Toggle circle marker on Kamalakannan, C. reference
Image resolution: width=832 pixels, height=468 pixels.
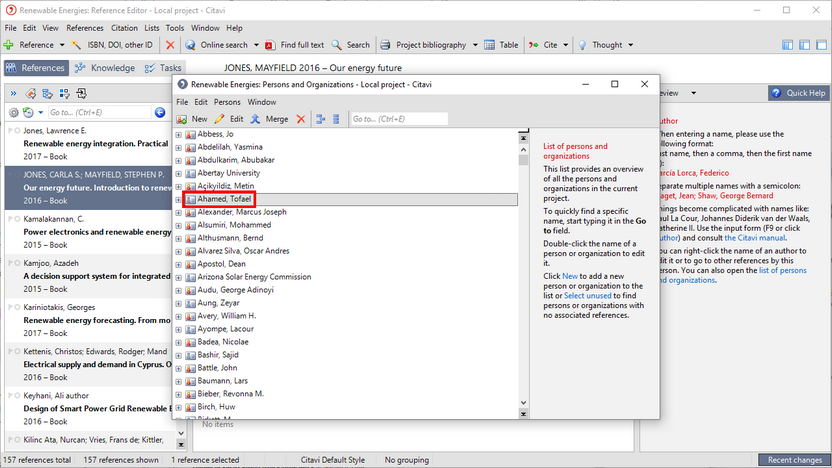pos(18,219)
